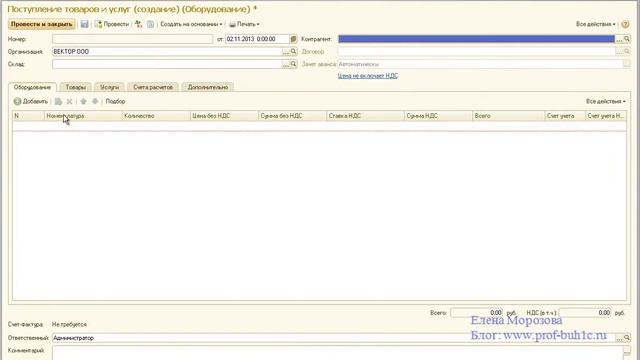The height and width of the screenshot is (360, 640).
Task: Click the Договор field
Action: tap(476, 52)
